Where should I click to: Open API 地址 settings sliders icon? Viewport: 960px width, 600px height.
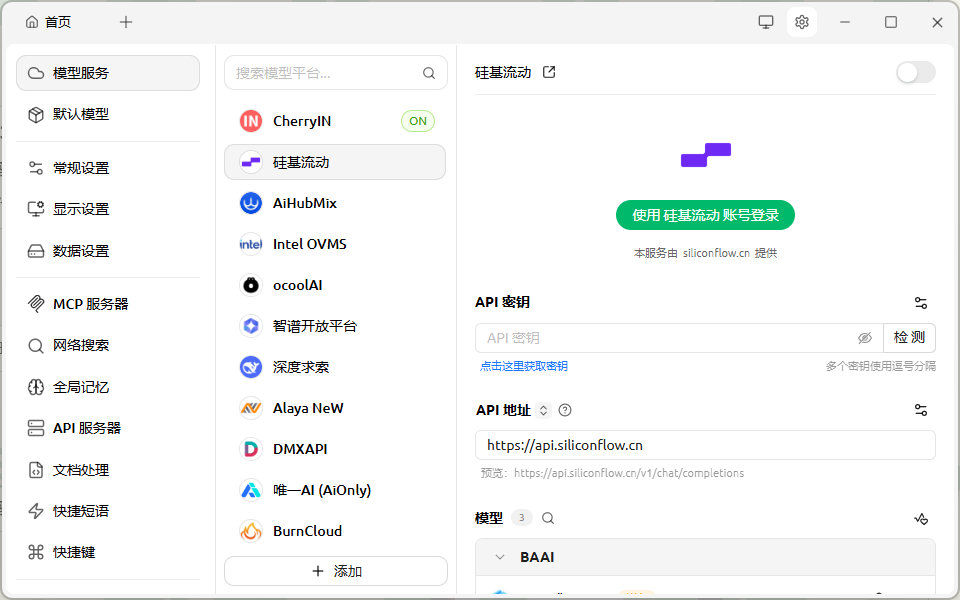tap(921, 410)
